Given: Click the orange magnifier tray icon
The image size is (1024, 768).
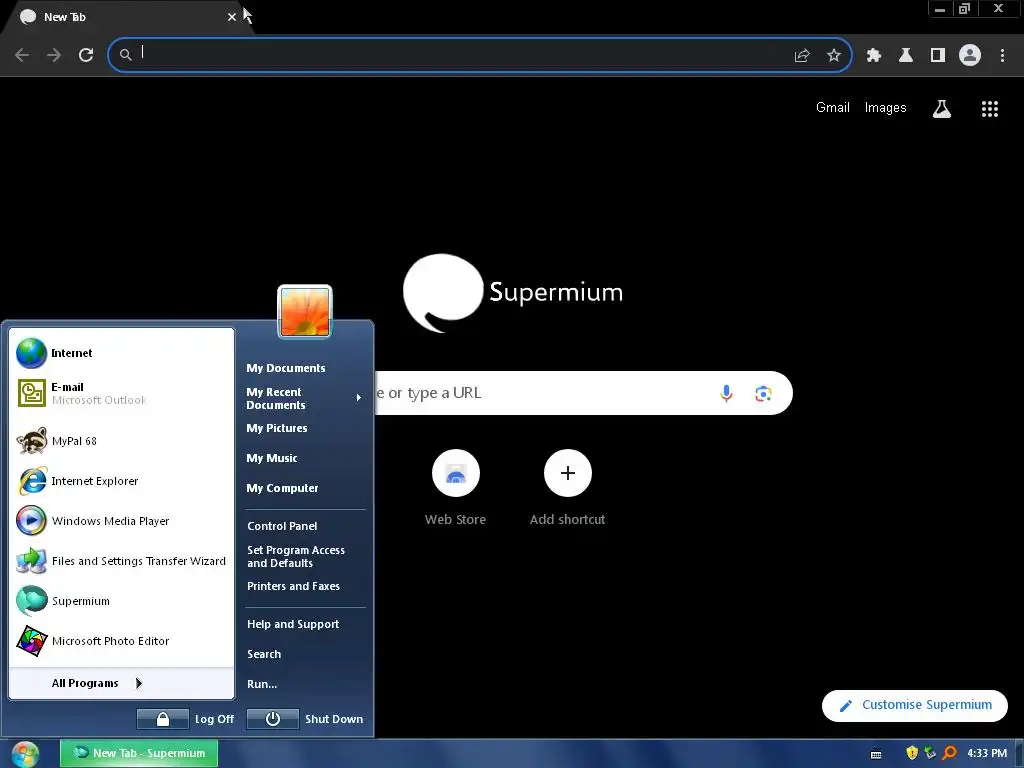Looking at the screenshot, I should pos(950,753).
